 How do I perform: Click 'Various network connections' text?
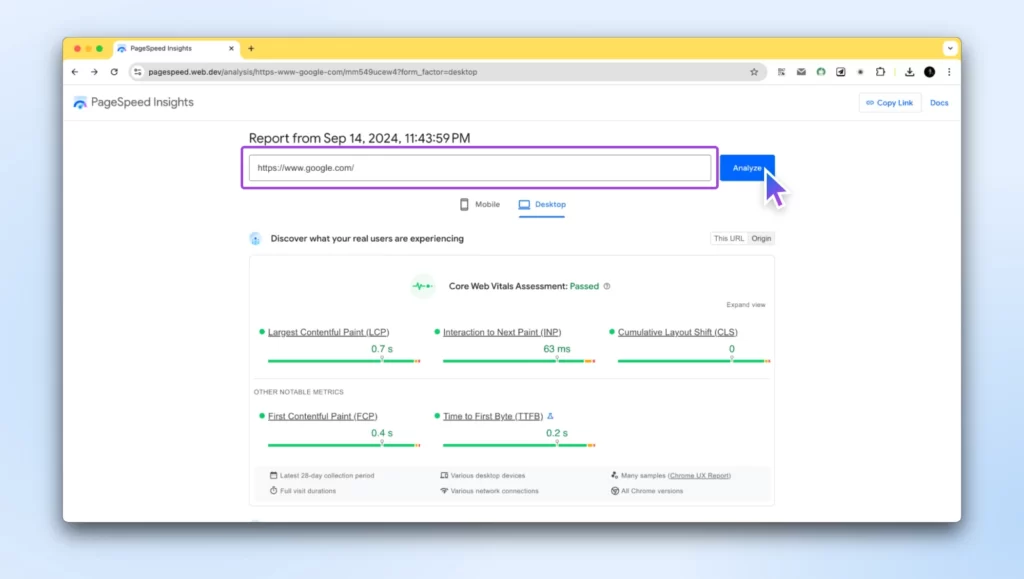(x=494, y=491)
